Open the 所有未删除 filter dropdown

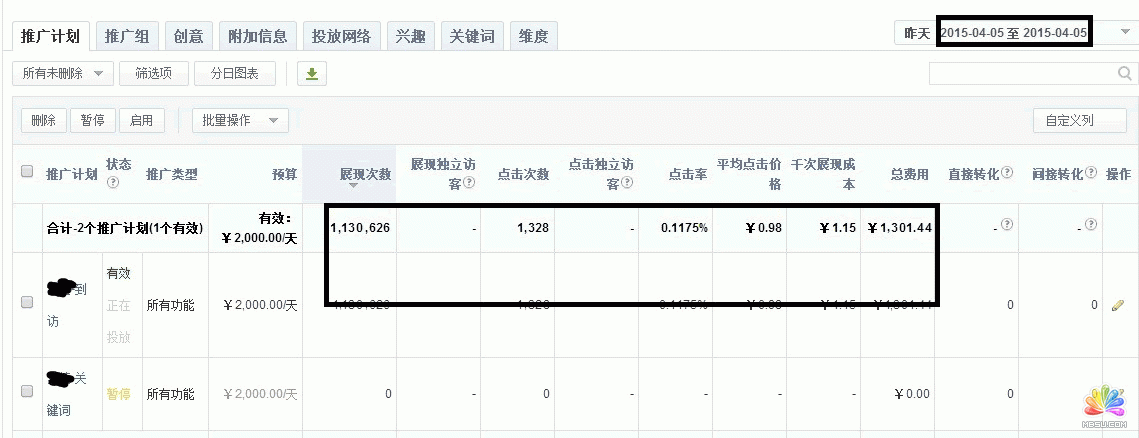point(63,73)
